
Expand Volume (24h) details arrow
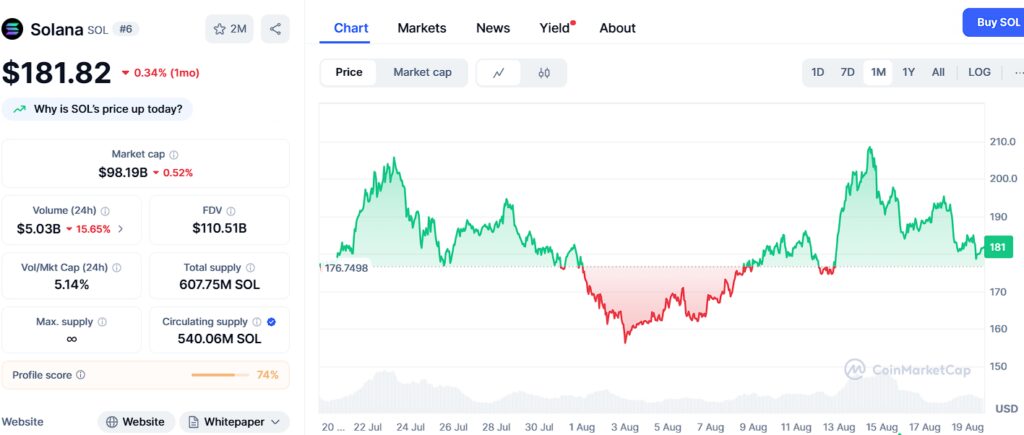(x=121, y=229)
